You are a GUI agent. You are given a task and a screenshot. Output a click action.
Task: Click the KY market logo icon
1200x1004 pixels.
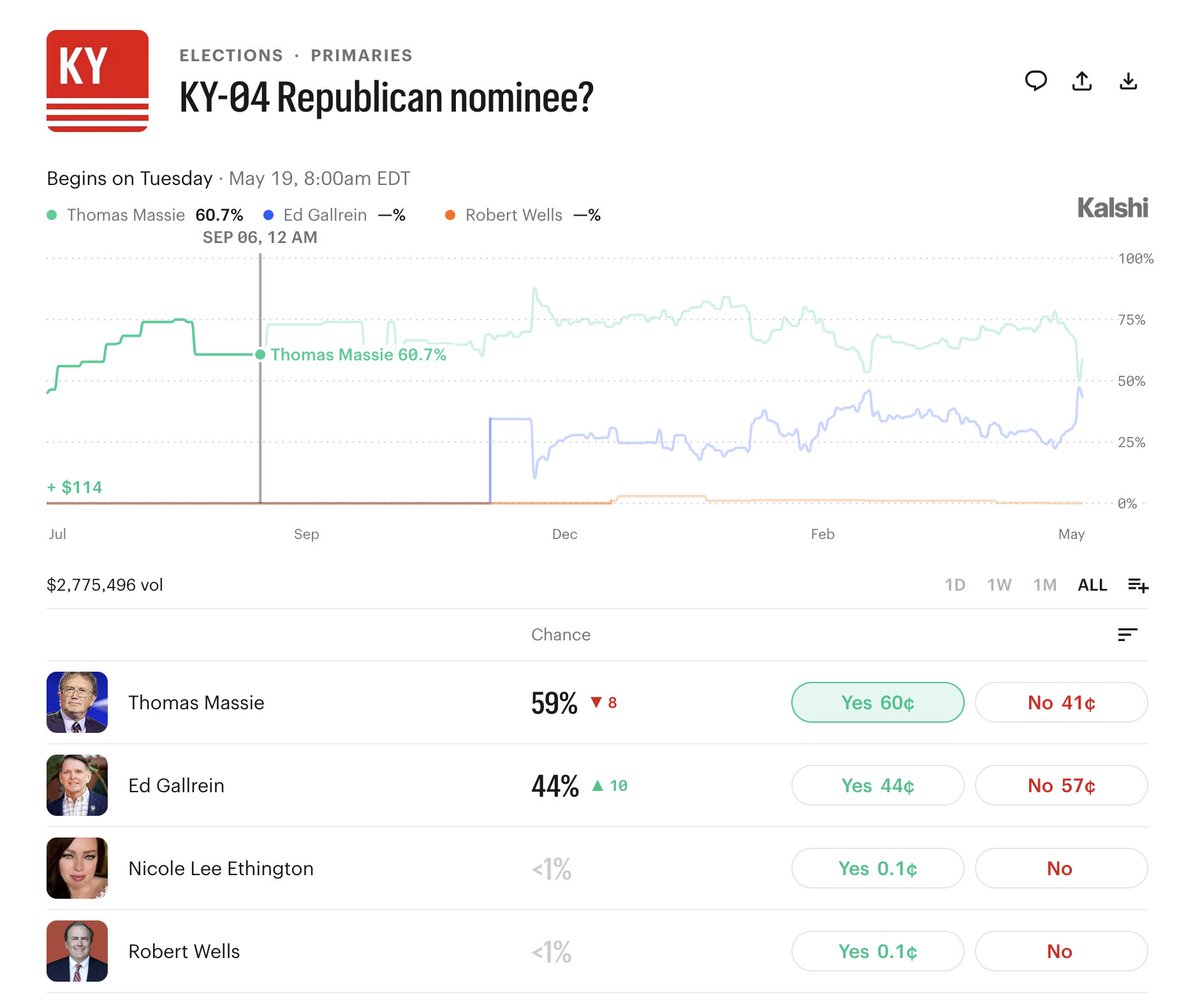[x=98, y=81]
